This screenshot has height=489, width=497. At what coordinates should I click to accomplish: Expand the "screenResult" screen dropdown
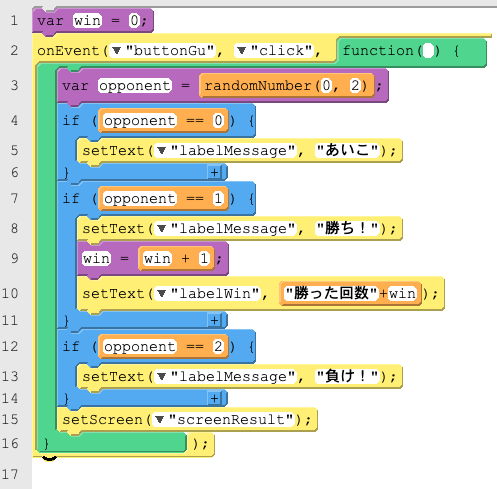click(159, 419)
